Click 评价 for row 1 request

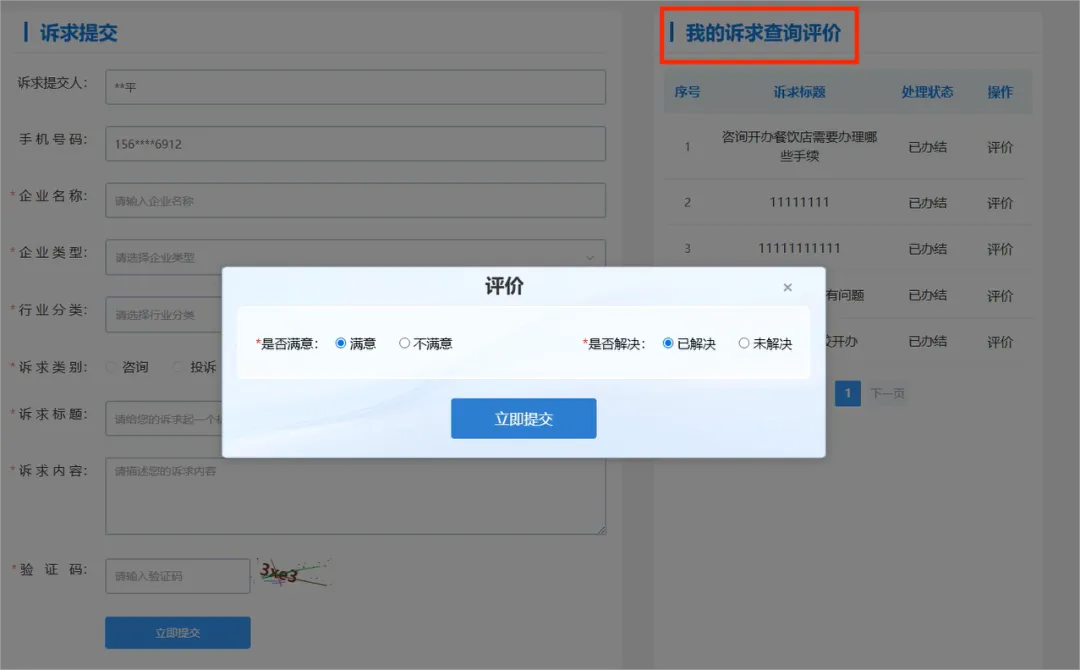tap(1000, 147)
